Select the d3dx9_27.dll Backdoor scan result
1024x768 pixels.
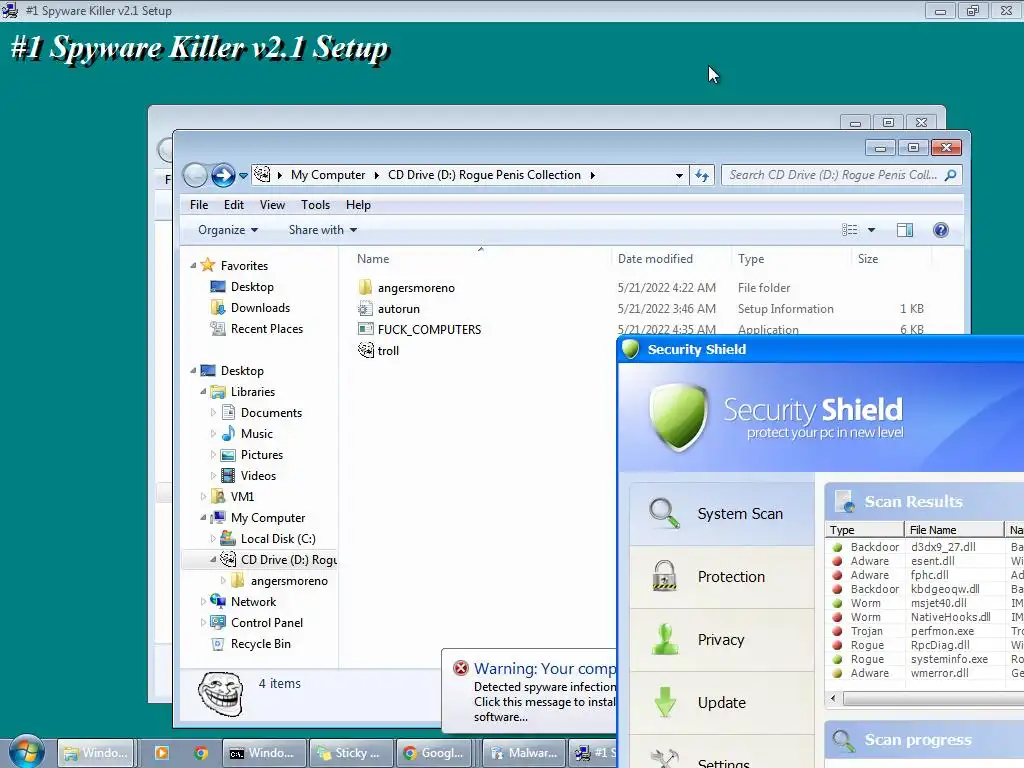click(x=924, y=547)
